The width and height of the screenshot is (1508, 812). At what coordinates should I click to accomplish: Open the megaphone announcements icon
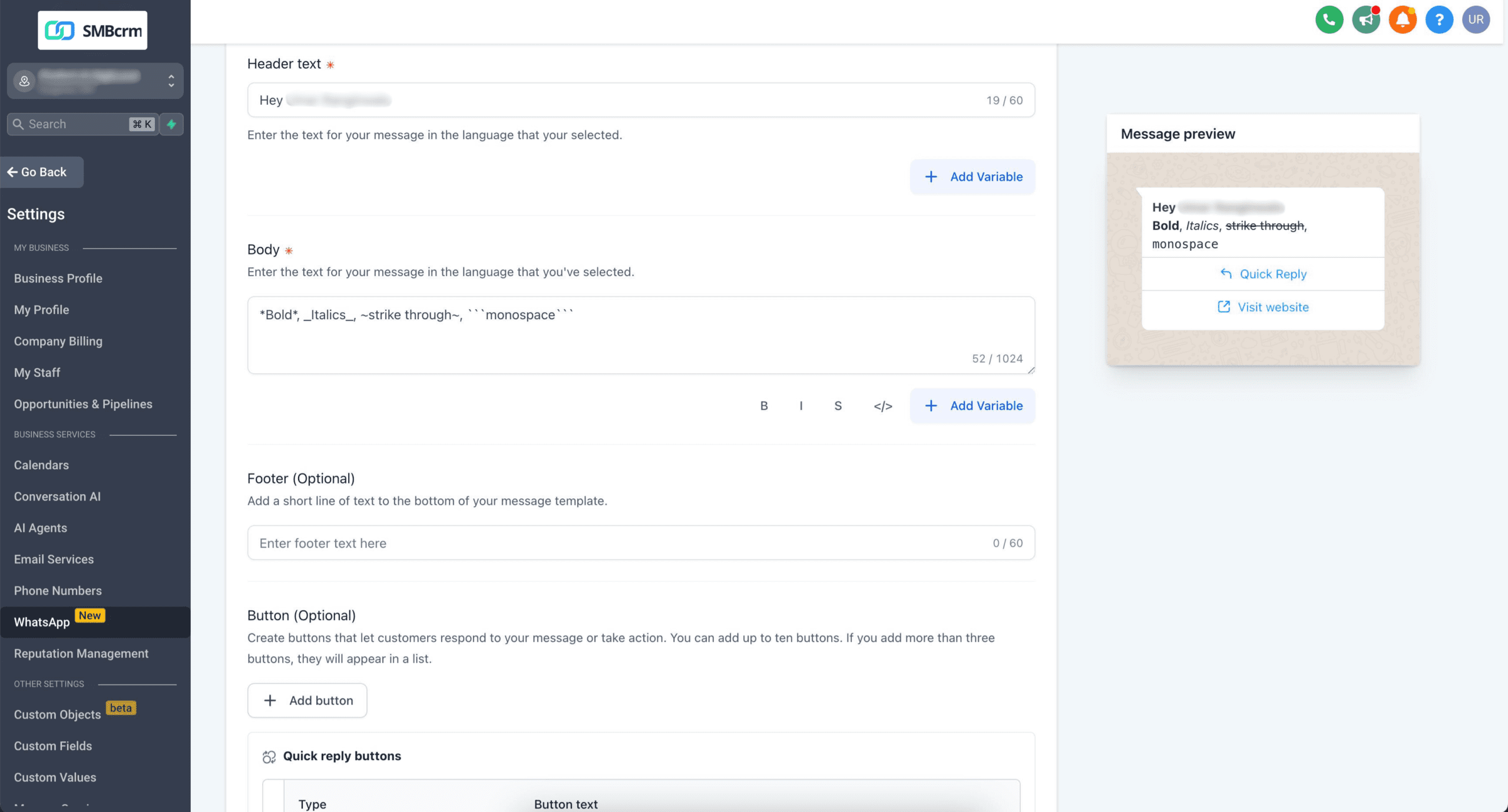[x=1366, y=19]
